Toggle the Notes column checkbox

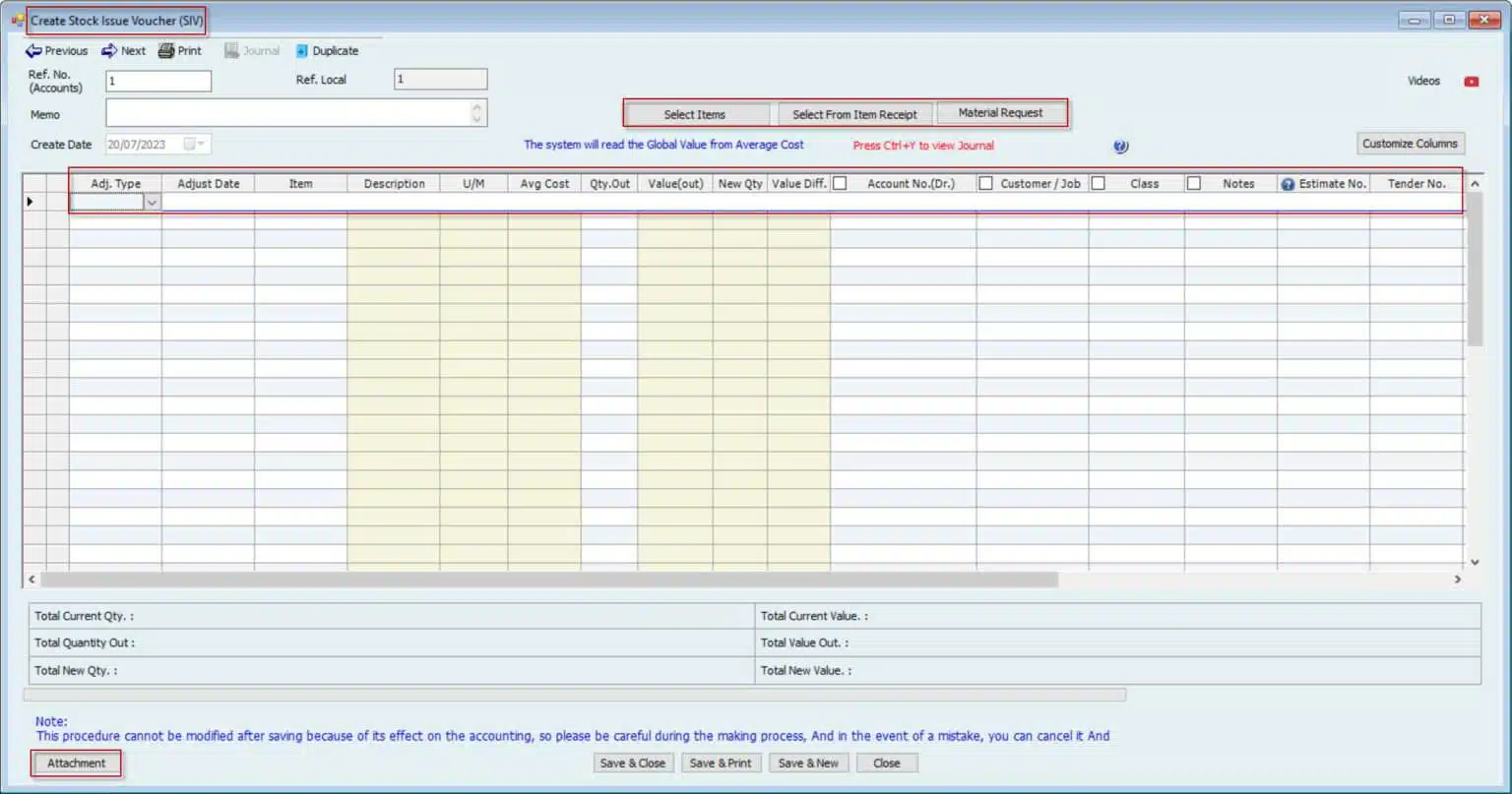(1193, 183)
